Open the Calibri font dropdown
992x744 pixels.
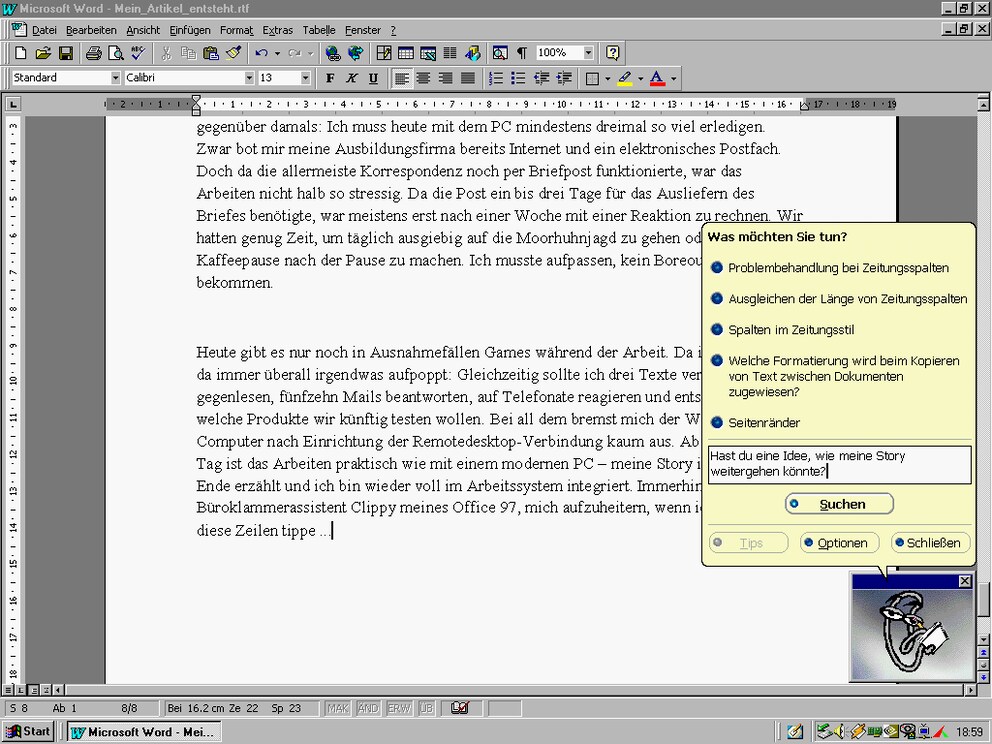click(249, 78)
